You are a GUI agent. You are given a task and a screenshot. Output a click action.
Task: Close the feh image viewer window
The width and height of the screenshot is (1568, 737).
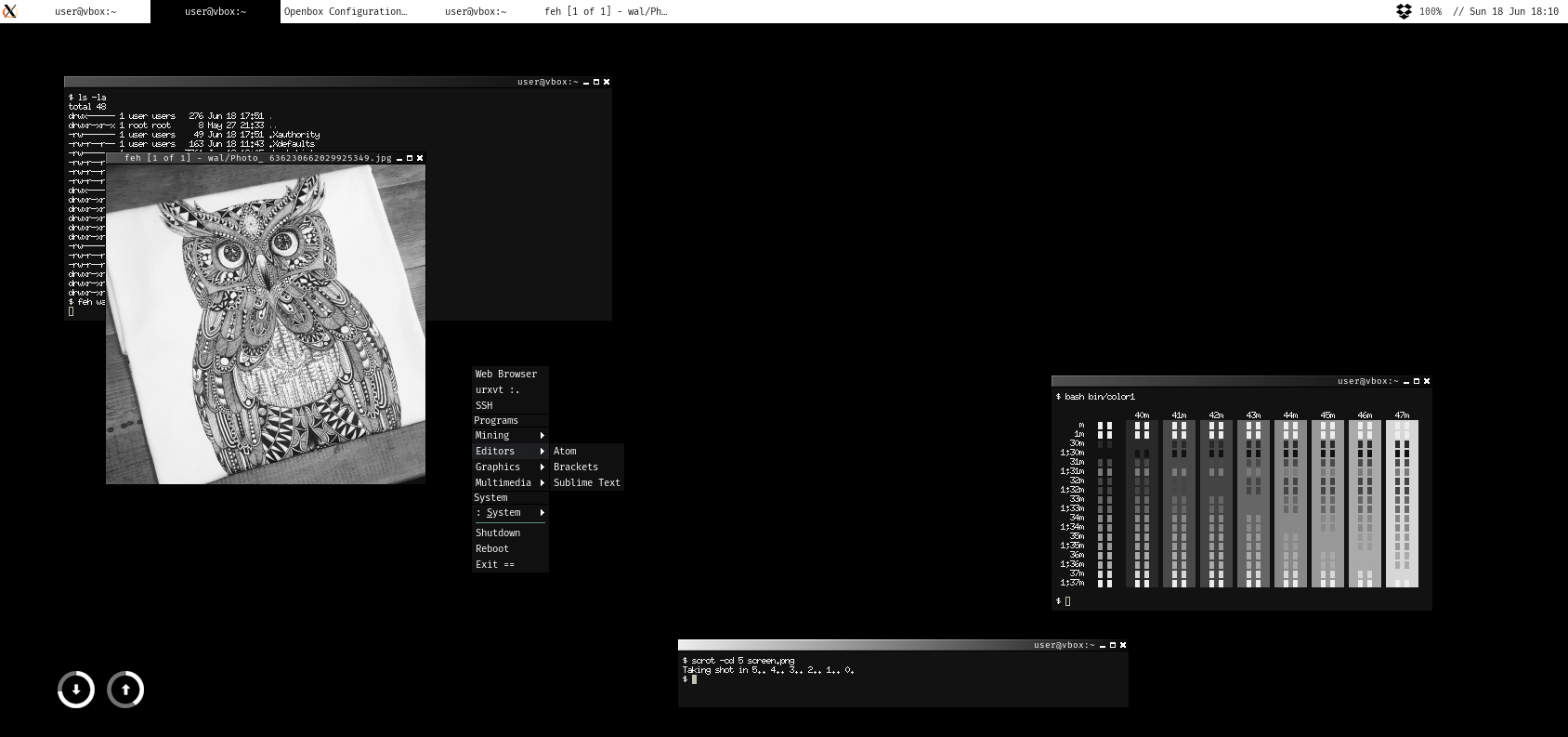click(420, 158)
